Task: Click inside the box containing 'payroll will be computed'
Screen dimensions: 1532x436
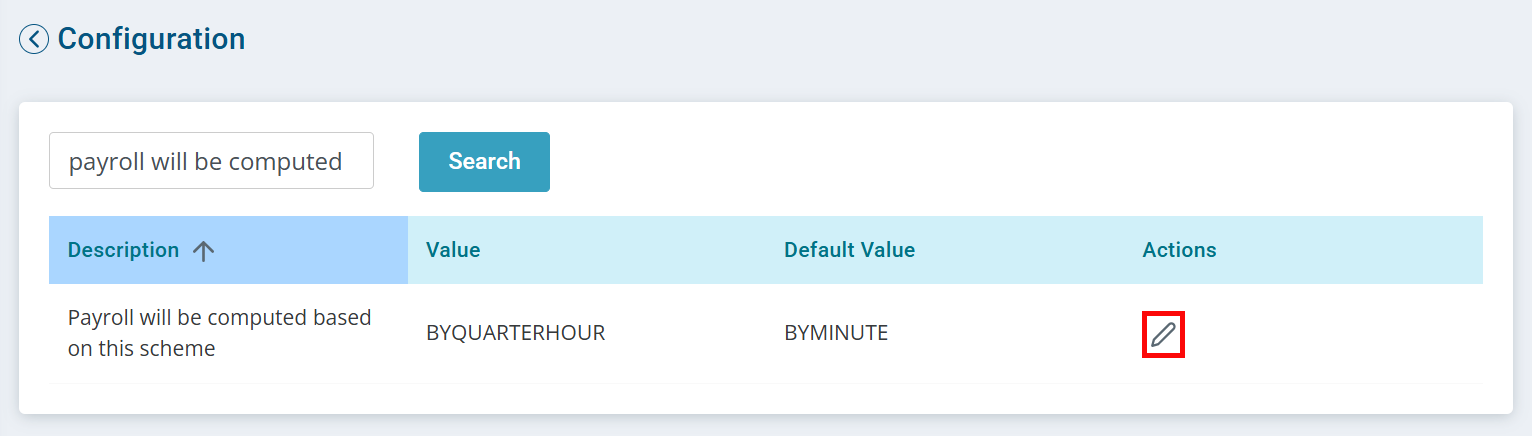Action: pos(211,161)
